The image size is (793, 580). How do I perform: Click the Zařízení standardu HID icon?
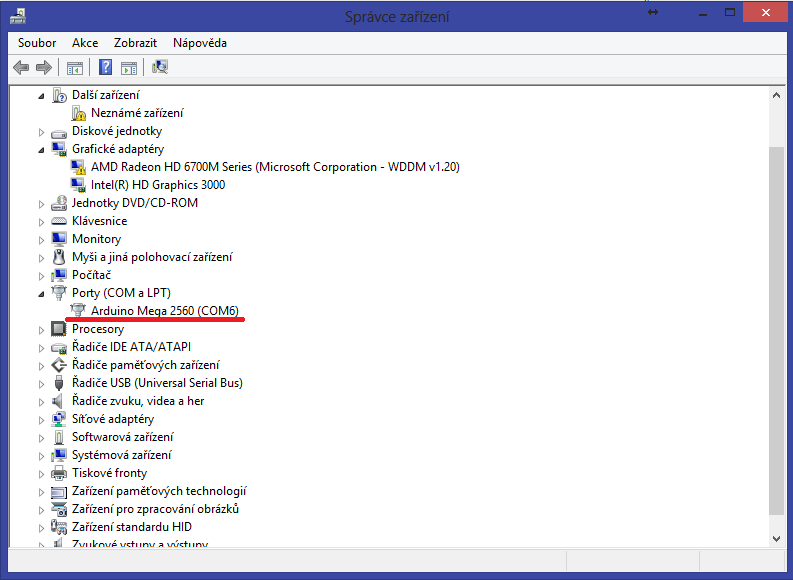coord(59,527)
